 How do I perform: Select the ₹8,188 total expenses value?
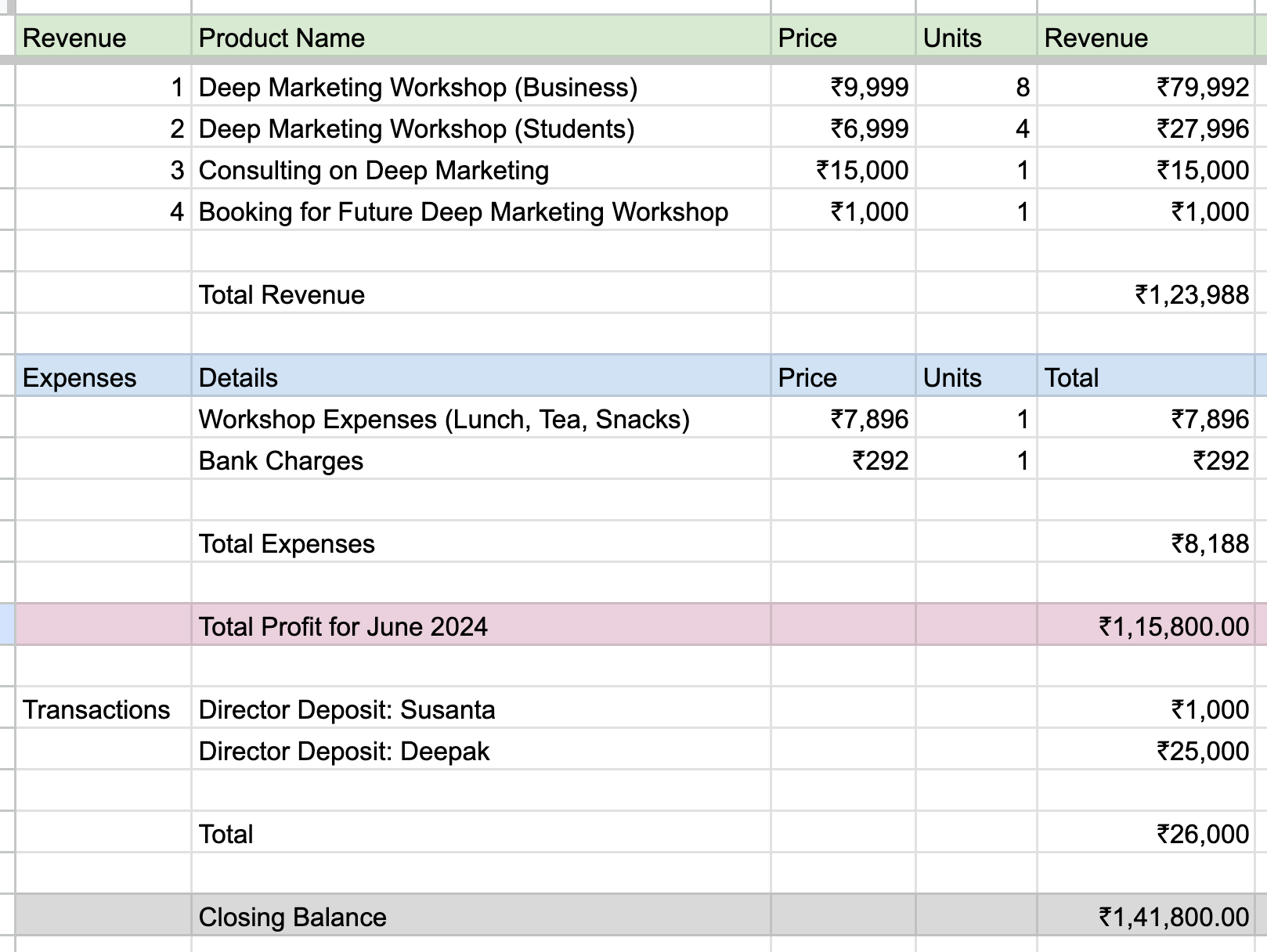1146,543
